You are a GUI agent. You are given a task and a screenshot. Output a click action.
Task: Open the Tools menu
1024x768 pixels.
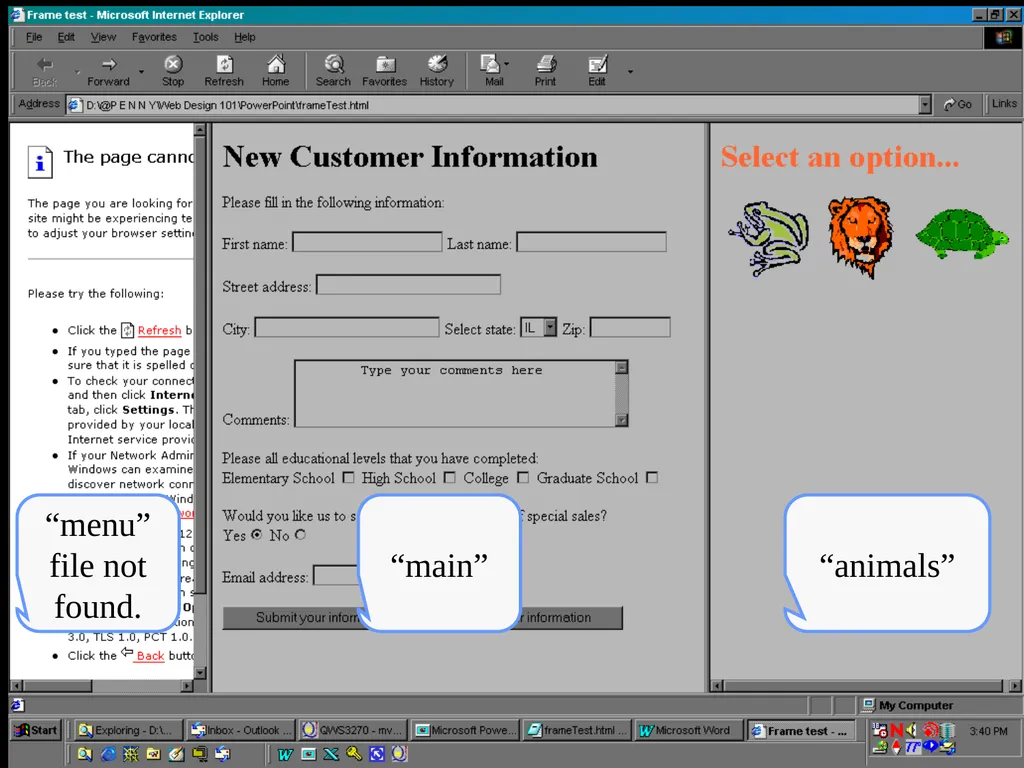pos(206,37)
